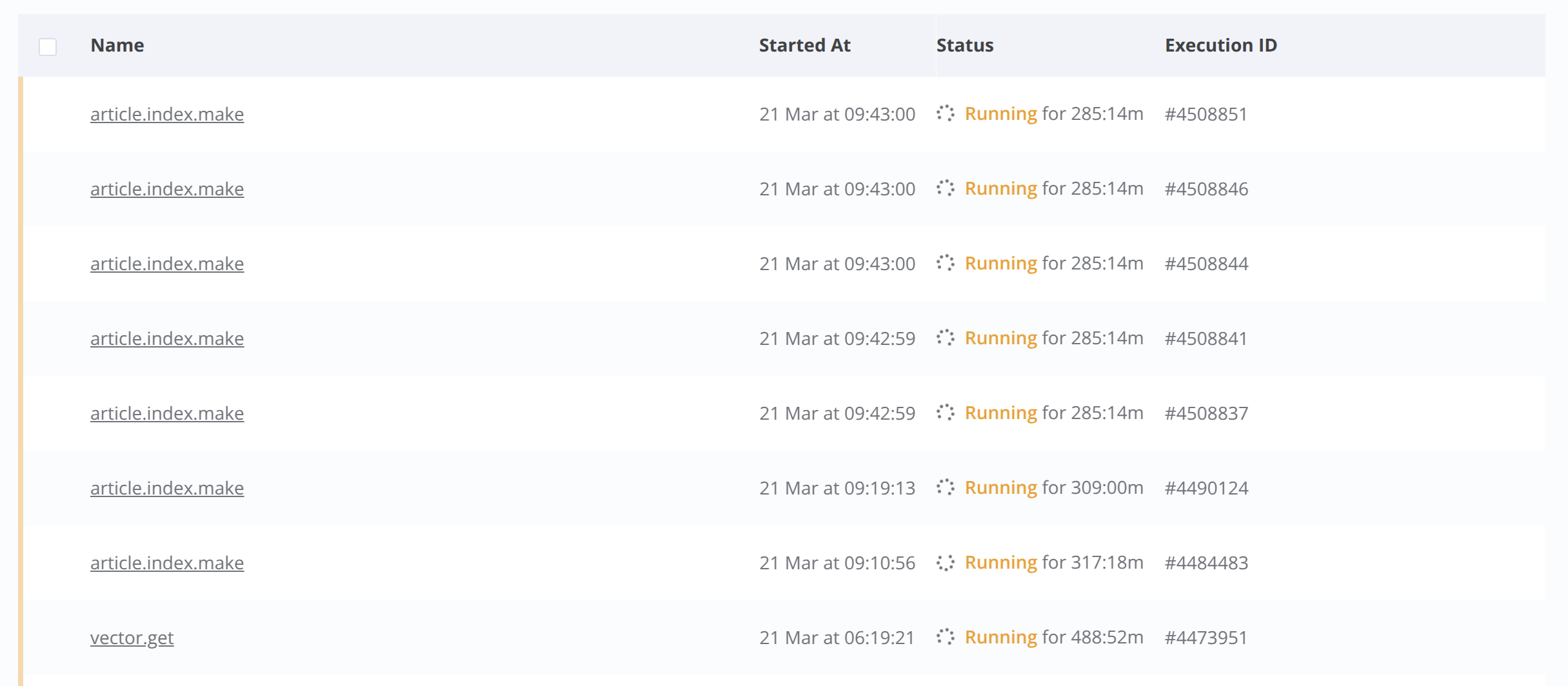Select execution ID #4508851
Screen dimensions: 1568x686
click(1206, 114)
